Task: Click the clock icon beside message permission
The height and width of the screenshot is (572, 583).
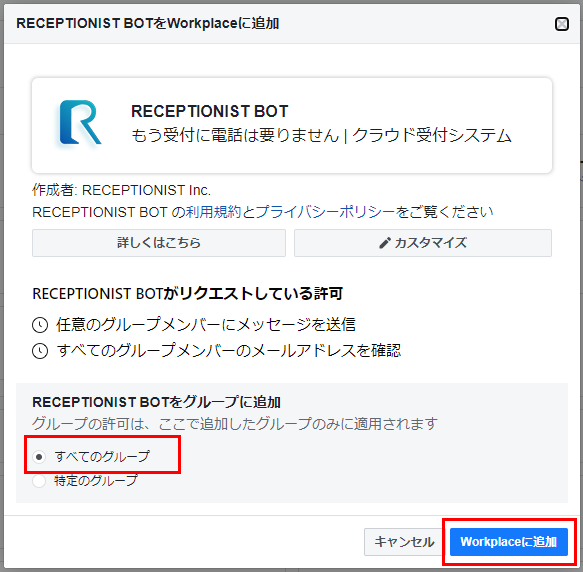Action: pos(40,325)
